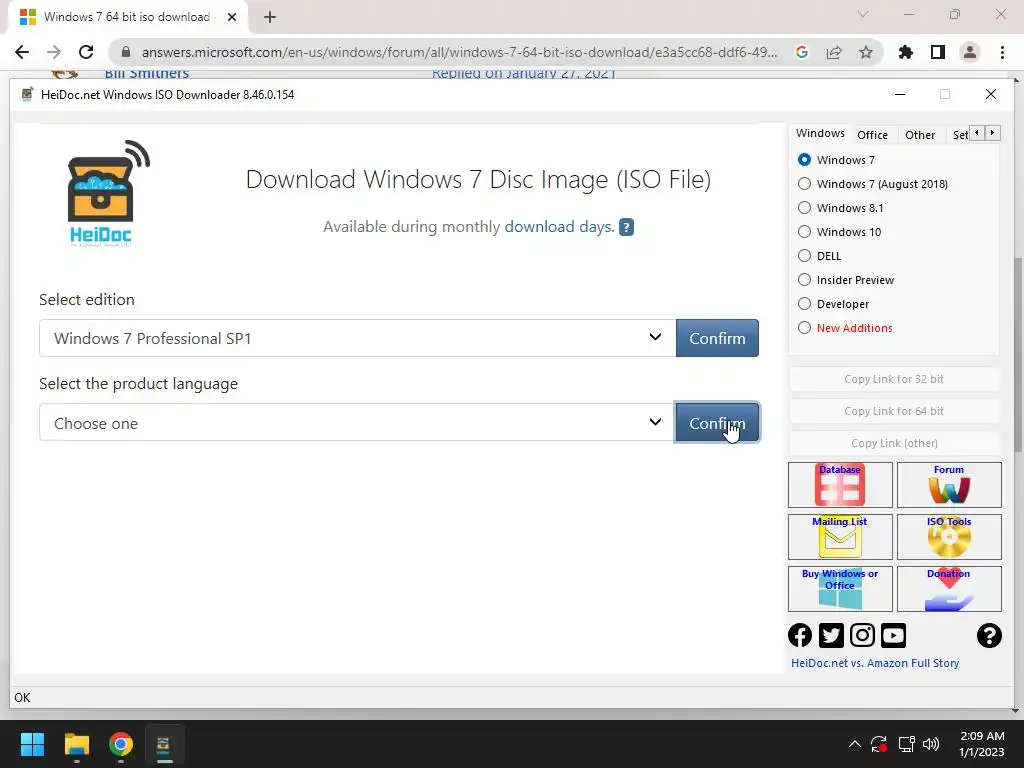Open volume control in system tray
The height and width of the screenshot is (768, 1024).
931,744
